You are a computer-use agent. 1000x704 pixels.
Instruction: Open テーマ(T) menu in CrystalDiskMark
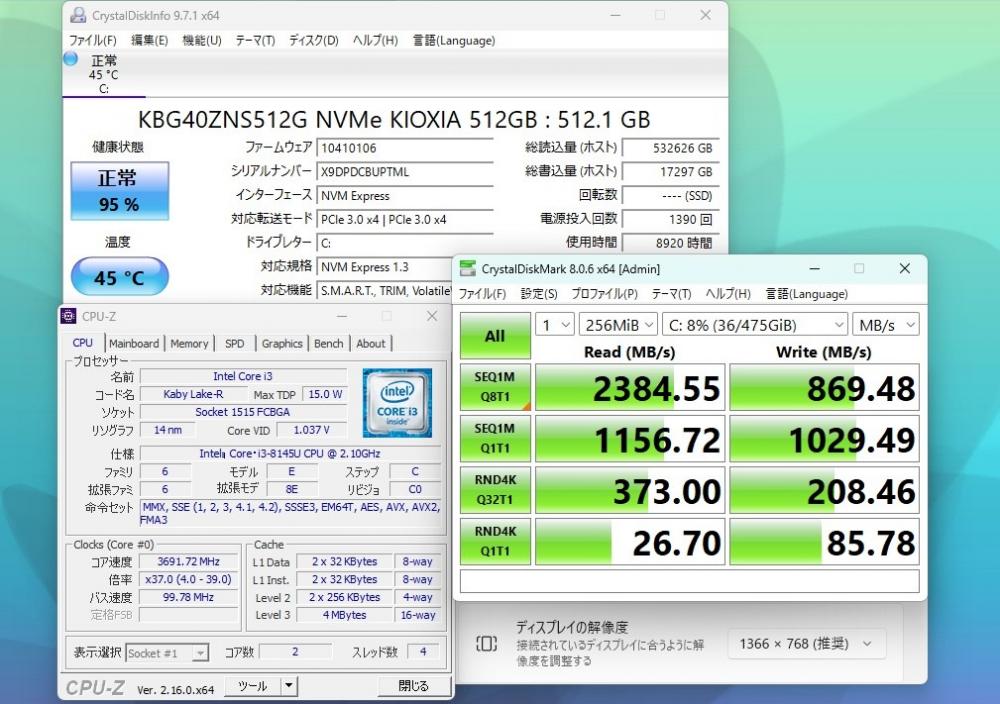click(x=671, y=293)
